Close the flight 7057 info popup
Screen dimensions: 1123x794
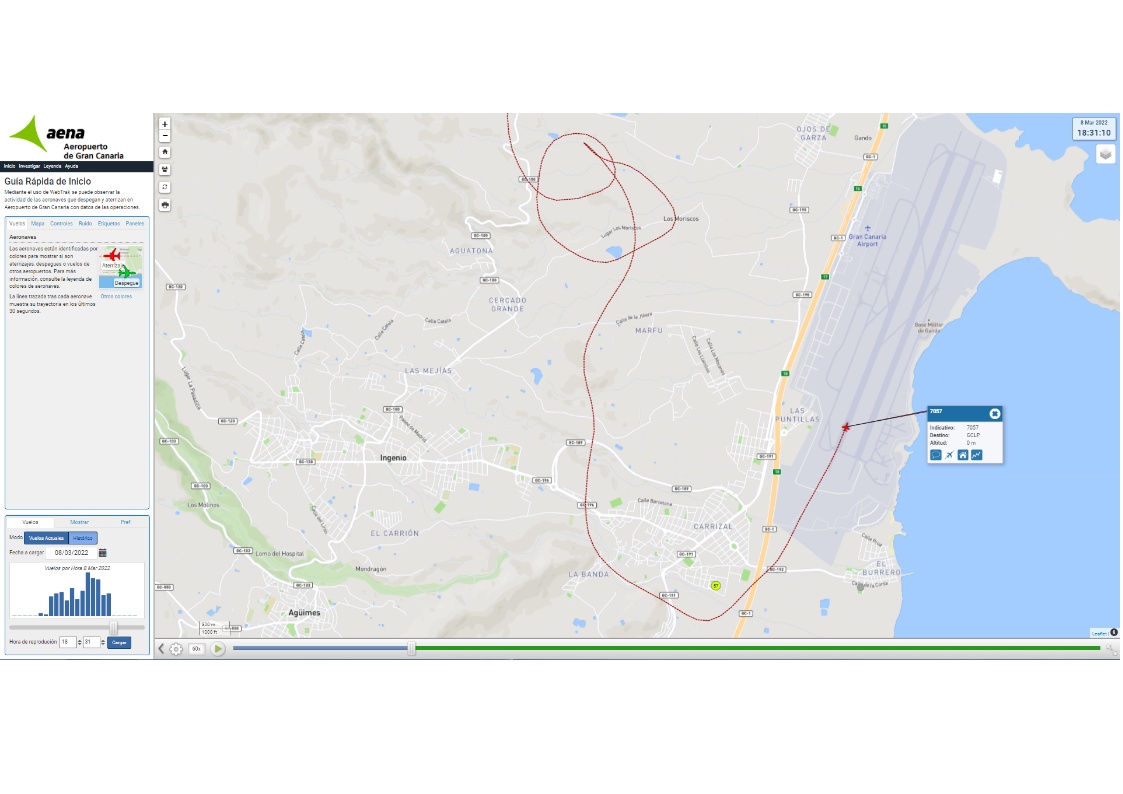[994, 413]
